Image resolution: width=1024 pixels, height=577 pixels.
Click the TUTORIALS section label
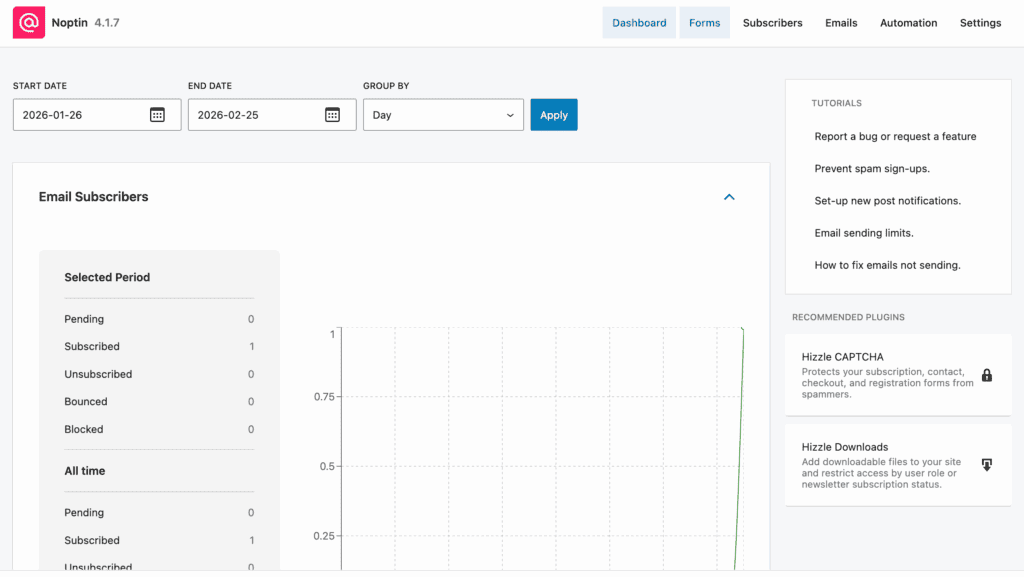coord(837,103)
